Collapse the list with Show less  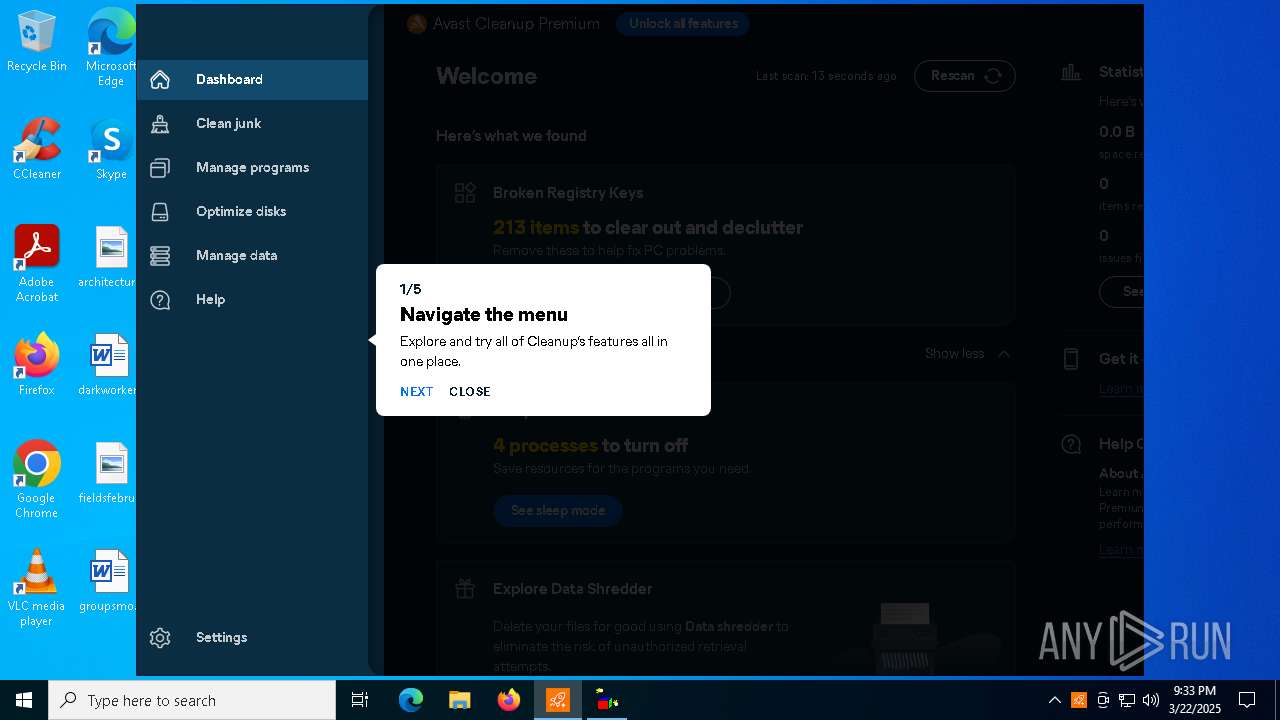coord(967,354)
